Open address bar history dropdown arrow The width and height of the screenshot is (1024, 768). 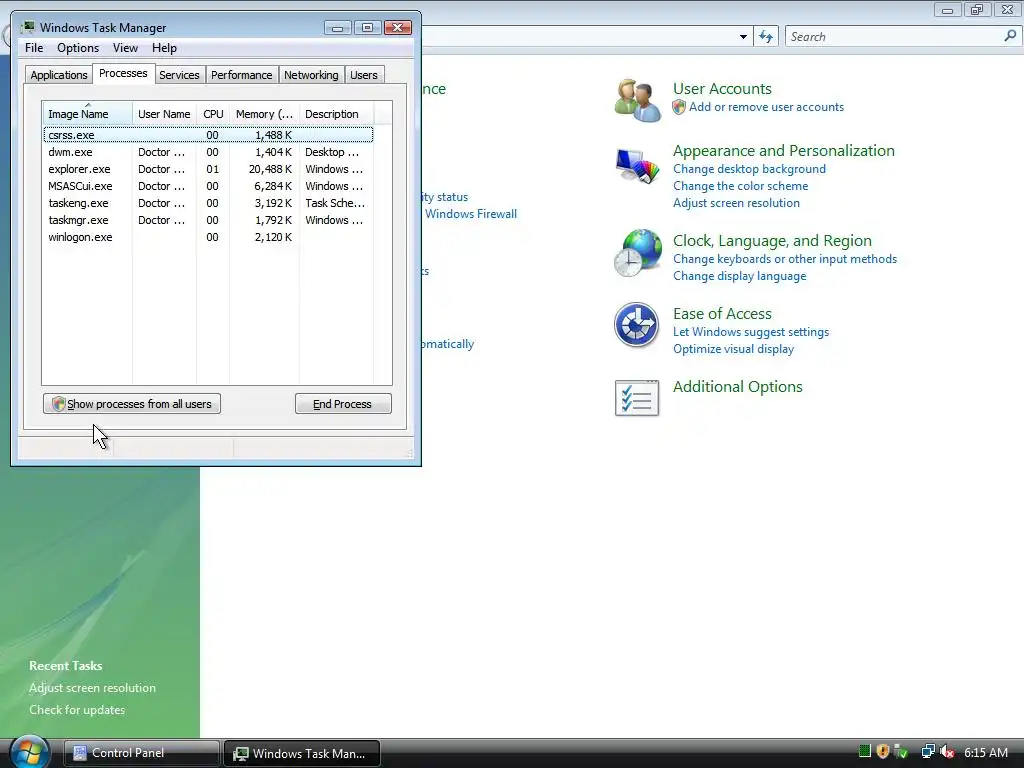[x=743, y=37]
